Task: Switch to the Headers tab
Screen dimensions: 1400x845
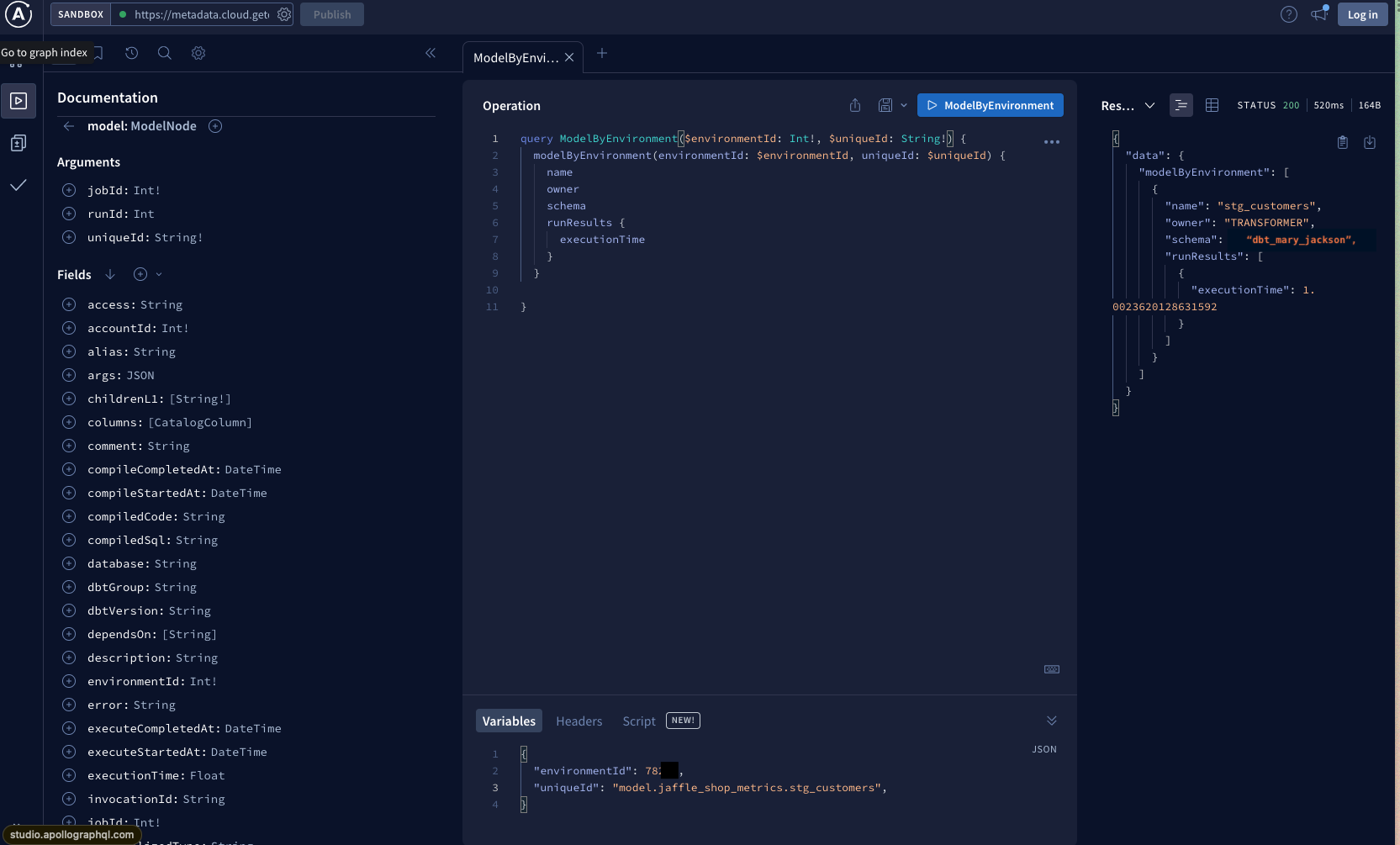Action: click(578, 721)
